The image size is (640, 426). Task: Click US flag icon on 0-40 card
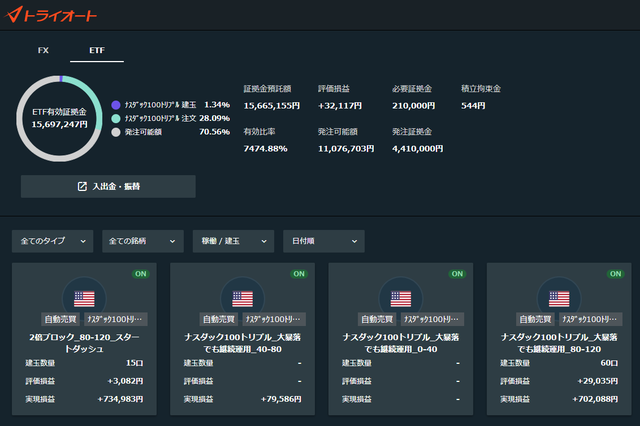coord(401,299)
